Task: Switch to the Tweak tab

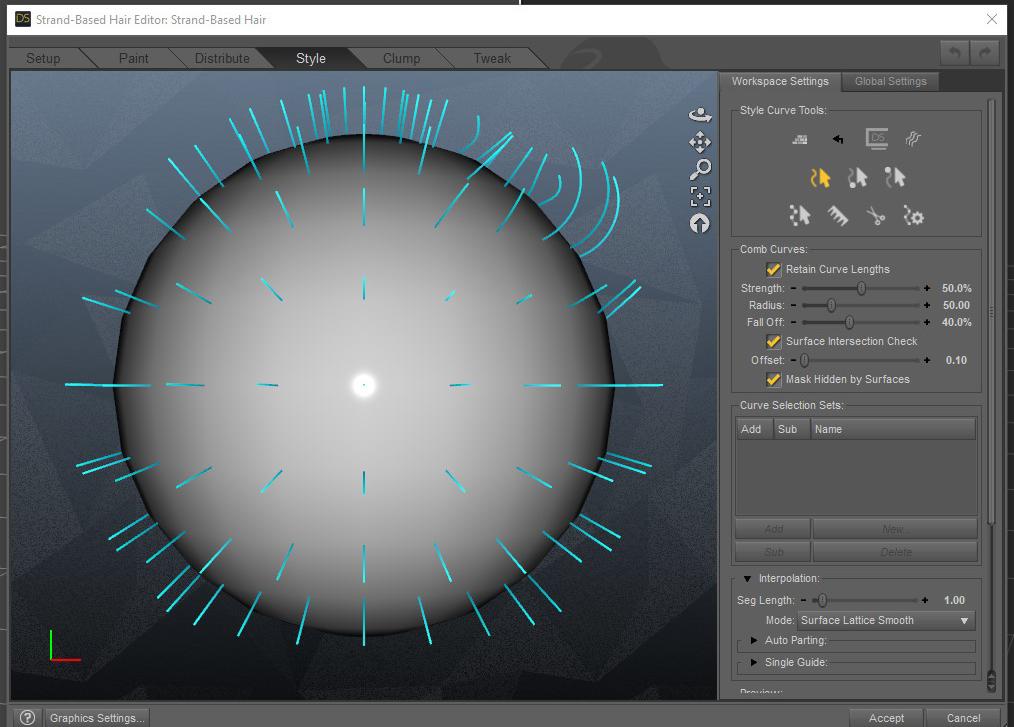Action: 491,58
